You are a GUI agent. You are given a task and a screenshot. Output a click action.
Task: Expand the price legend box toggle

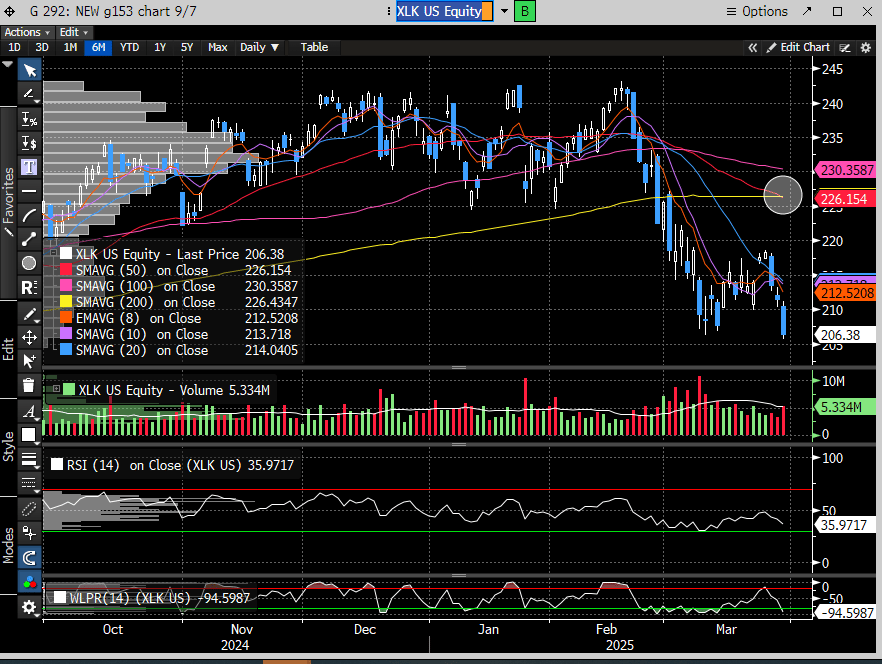pyautogui.click(x=53, y=253)
